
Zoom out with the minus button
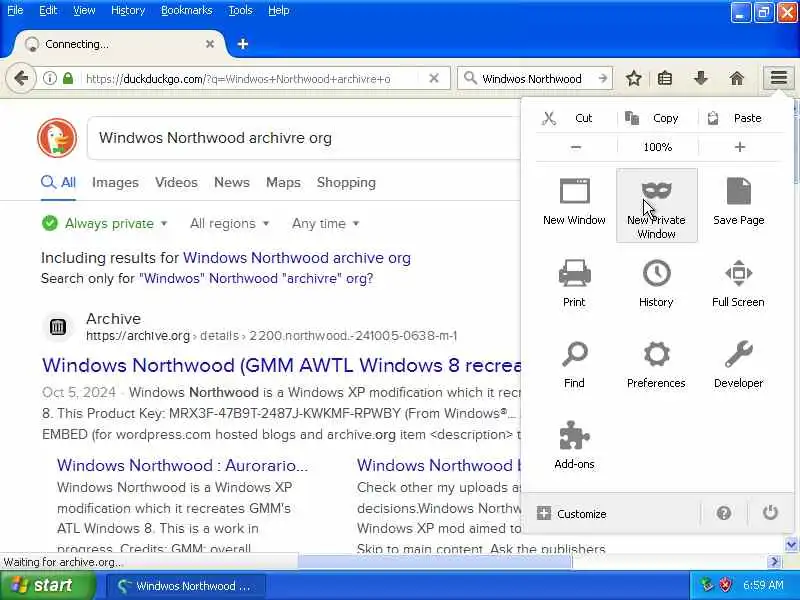pos(576,147)
